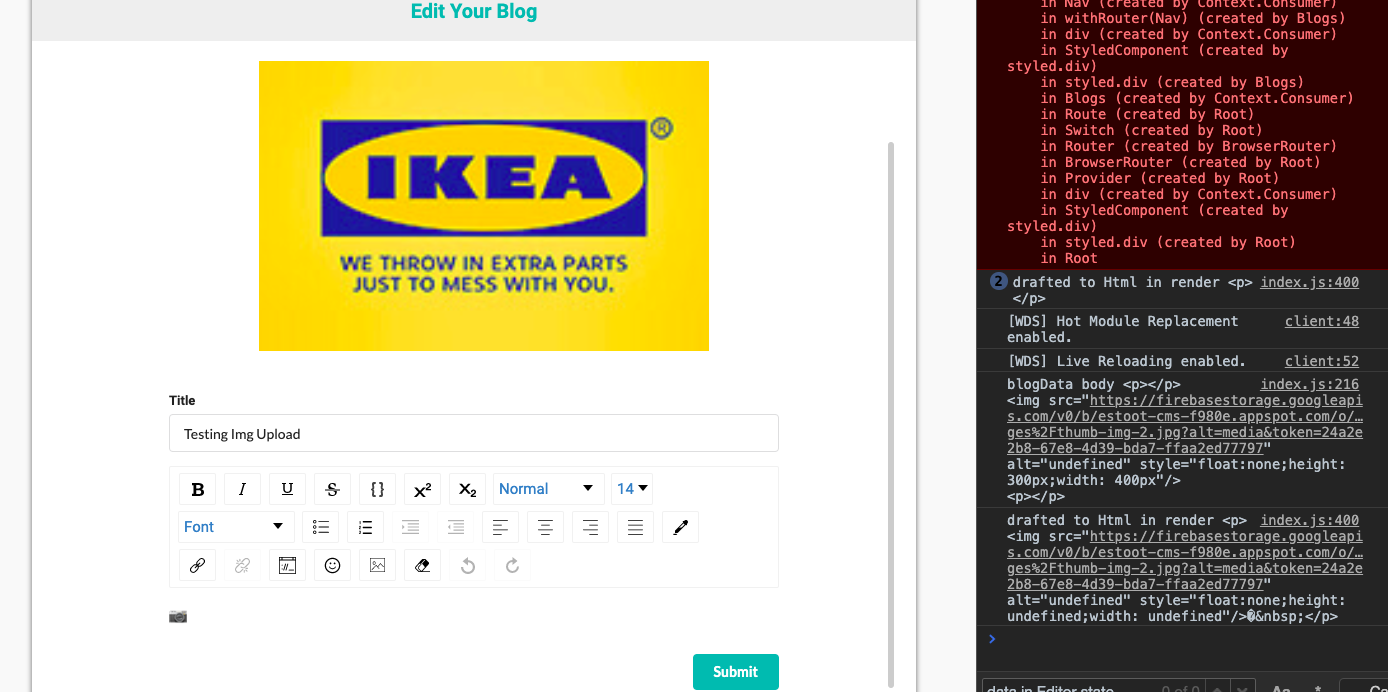
Task: Select the 'Edit Your Blog' heading
Action: pyautogui.click(x=474, y=12)
